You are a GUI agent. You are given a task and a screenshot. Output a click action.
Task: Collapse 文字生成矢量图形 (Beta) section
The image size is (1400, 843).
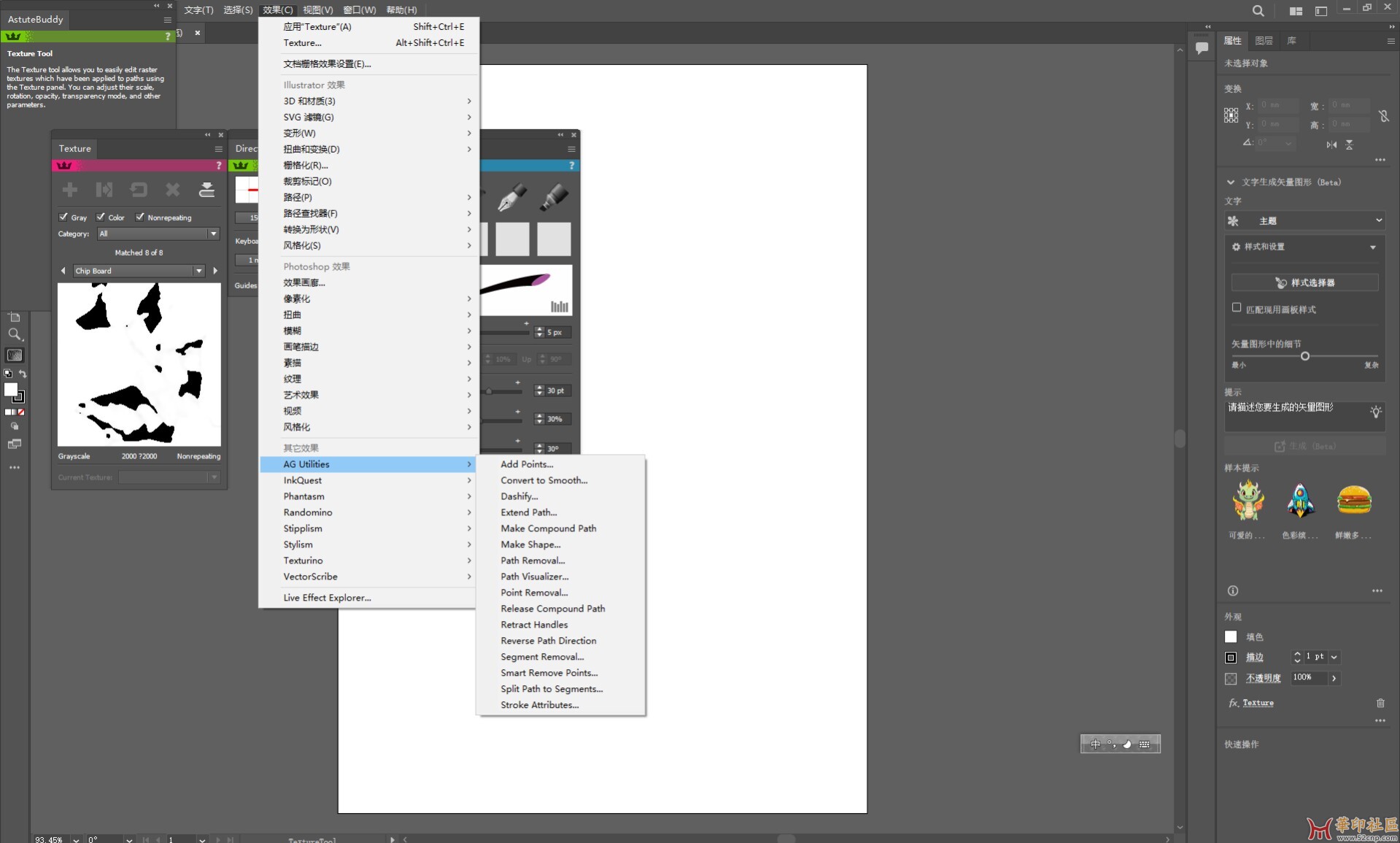coord(1231,182)
